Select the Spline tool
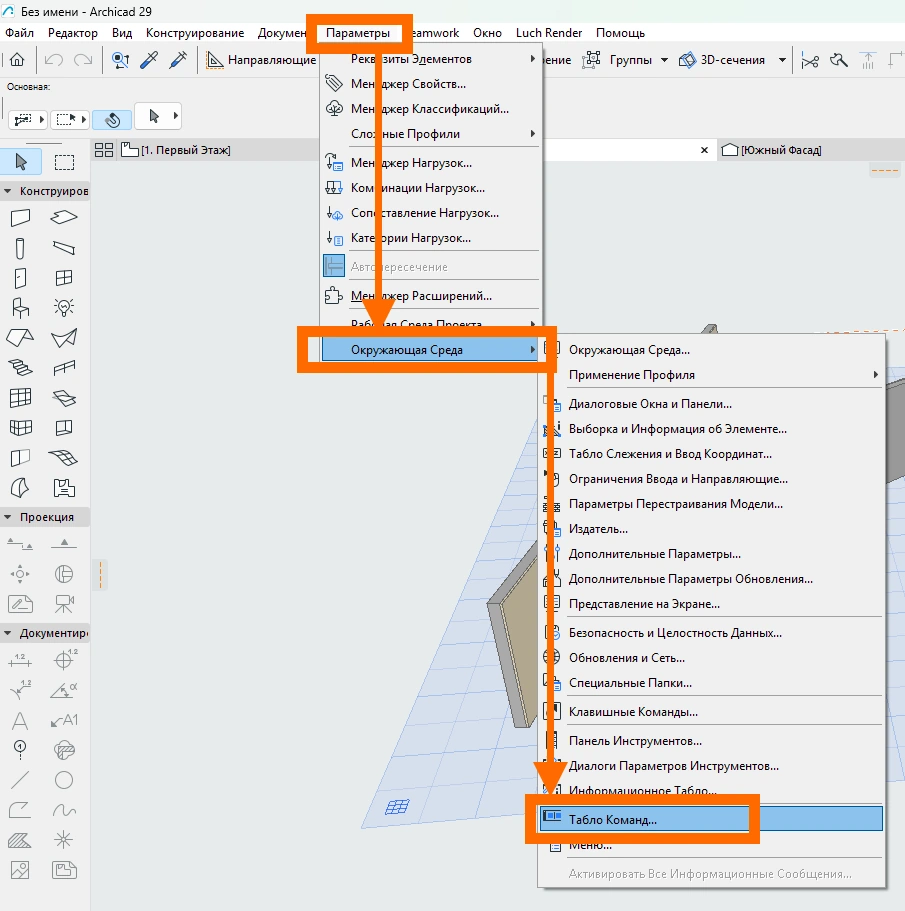This screenshot has height=911, width=905. tap(64, 810)
